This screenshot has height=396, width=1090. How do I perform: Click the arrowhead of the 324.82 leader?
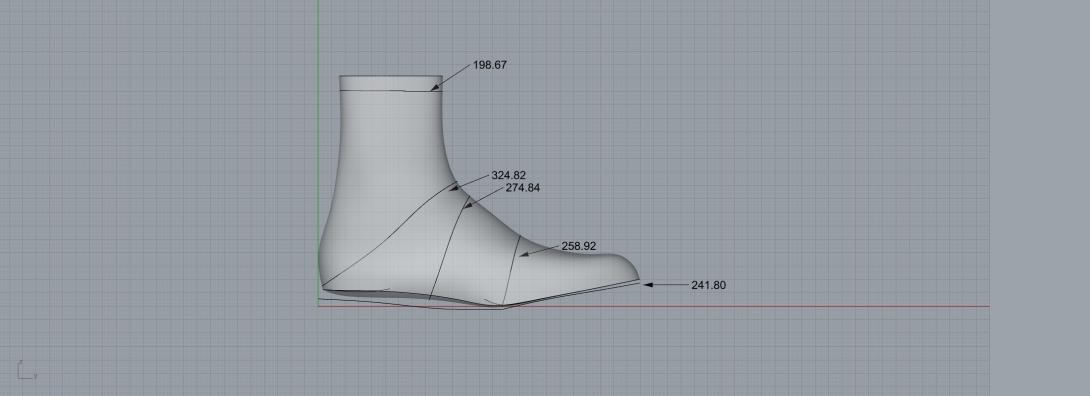pos(455,186)
